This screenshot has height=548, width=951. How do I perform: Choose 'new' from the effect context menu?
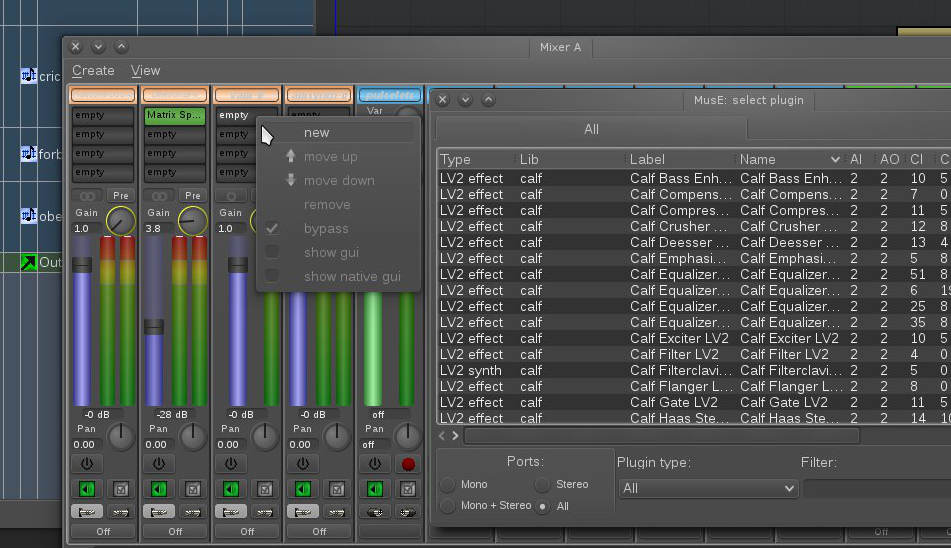click(317, 133)
